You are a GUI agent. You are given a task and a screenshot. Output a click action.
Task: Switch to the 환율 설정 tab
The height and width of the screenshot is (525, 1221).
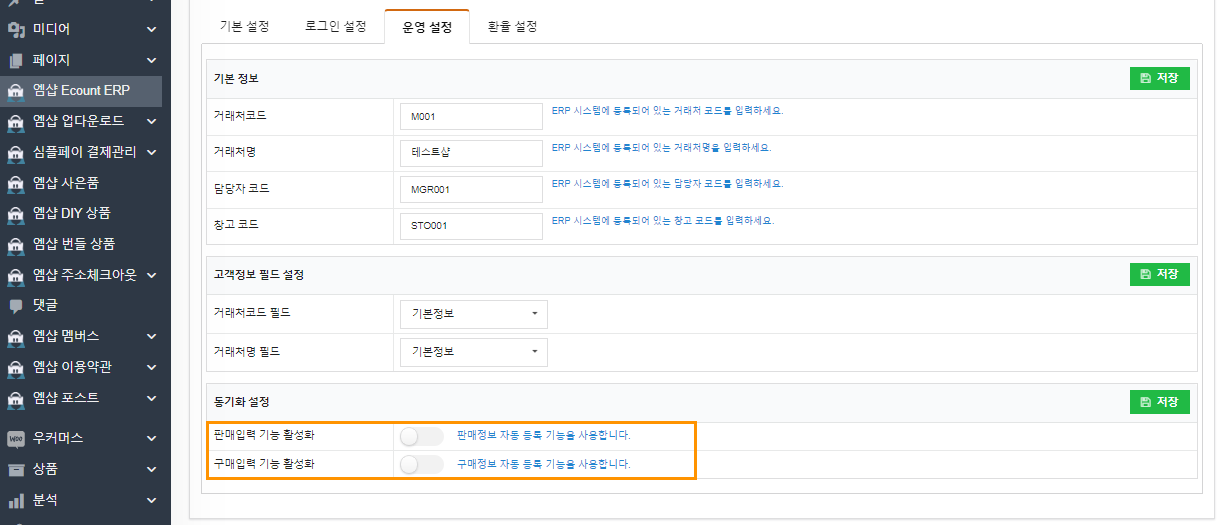click(x=512, y=27)
